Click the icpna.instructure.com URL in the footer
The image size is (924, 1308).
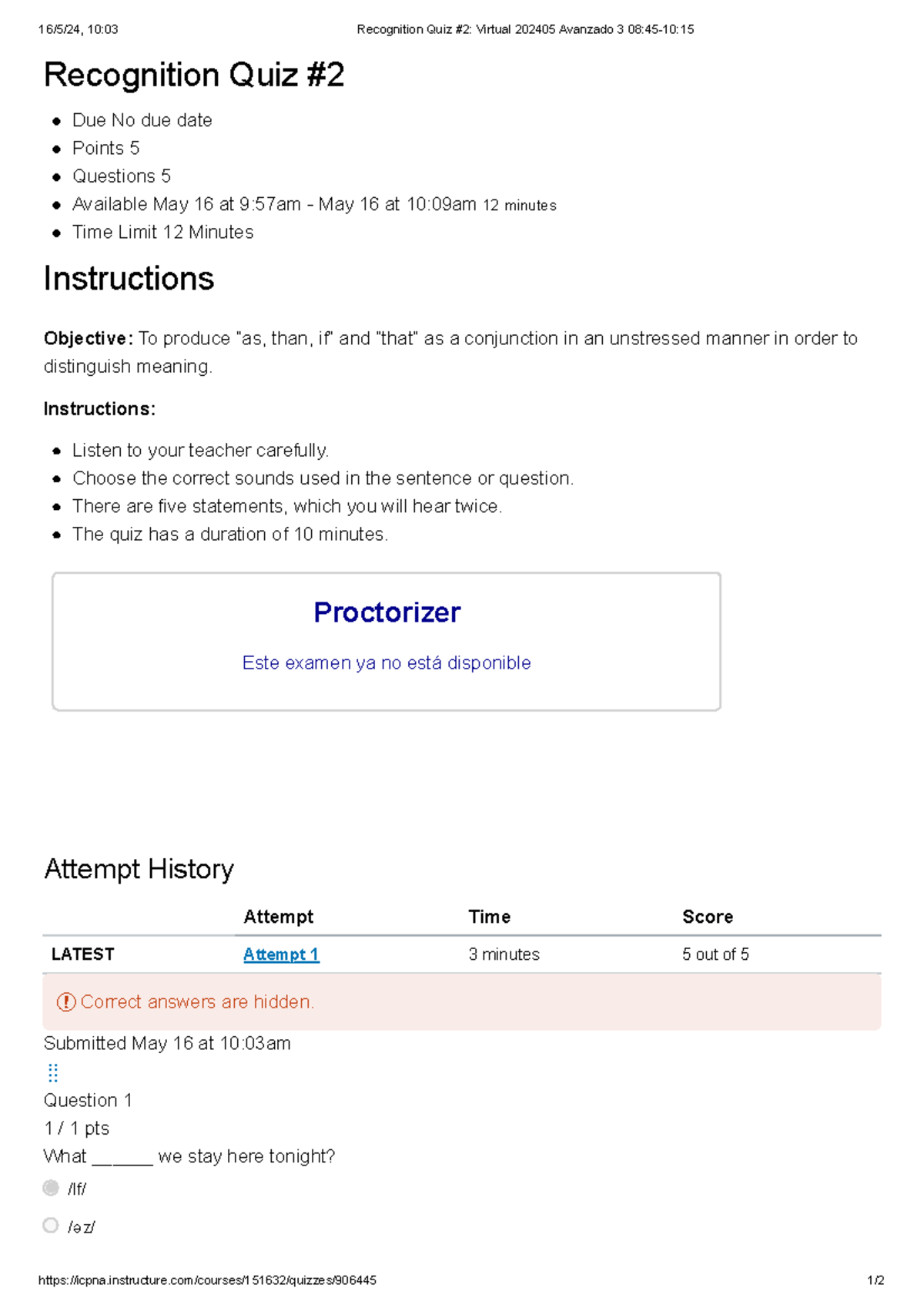coord(207,1280)
